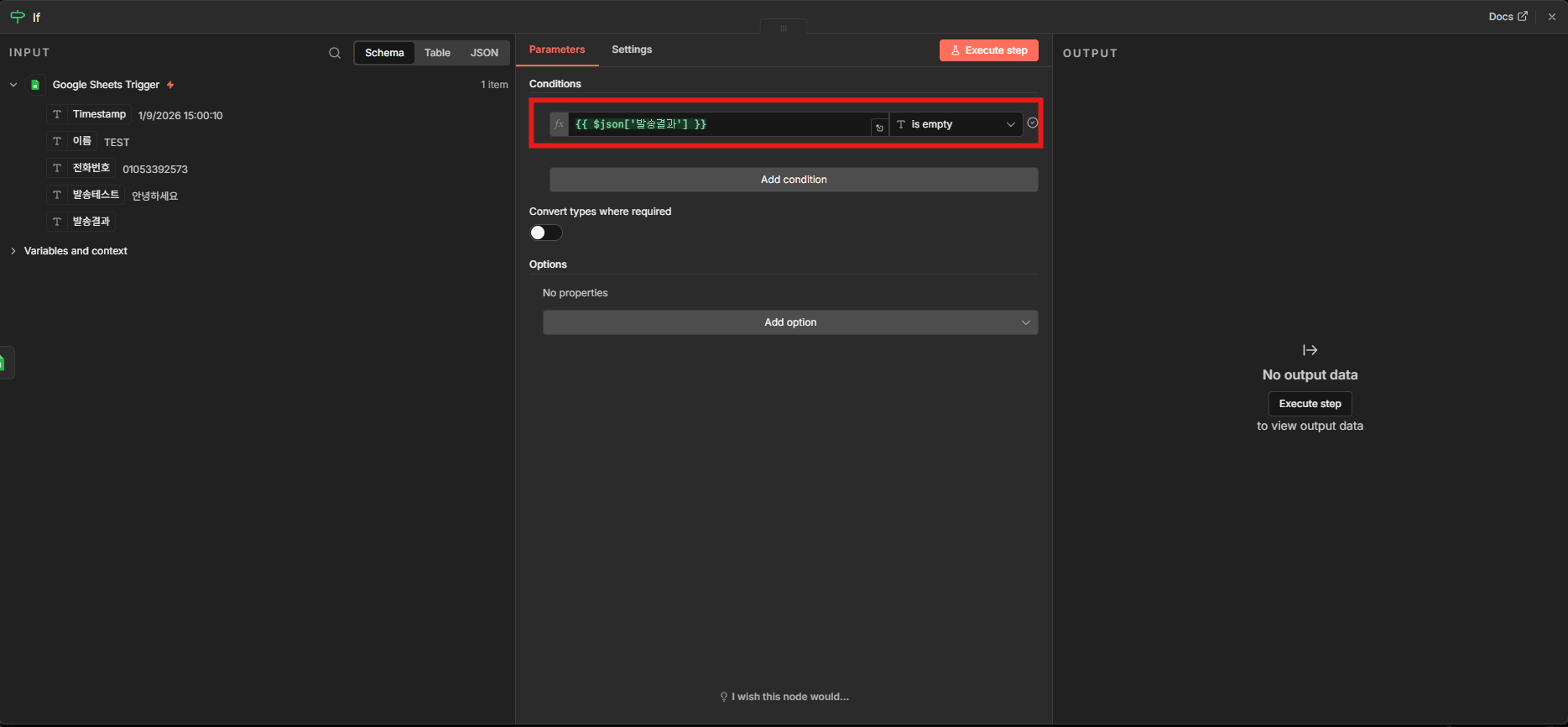Toggle Convert types where required switch
The image size is (1568, 727).
point(546,233)
